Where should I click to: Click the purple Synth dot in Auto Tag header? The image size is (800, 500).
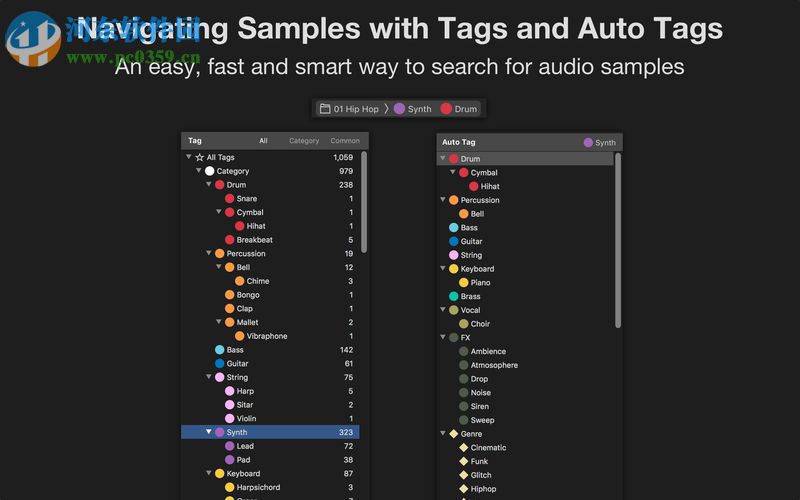588,142
